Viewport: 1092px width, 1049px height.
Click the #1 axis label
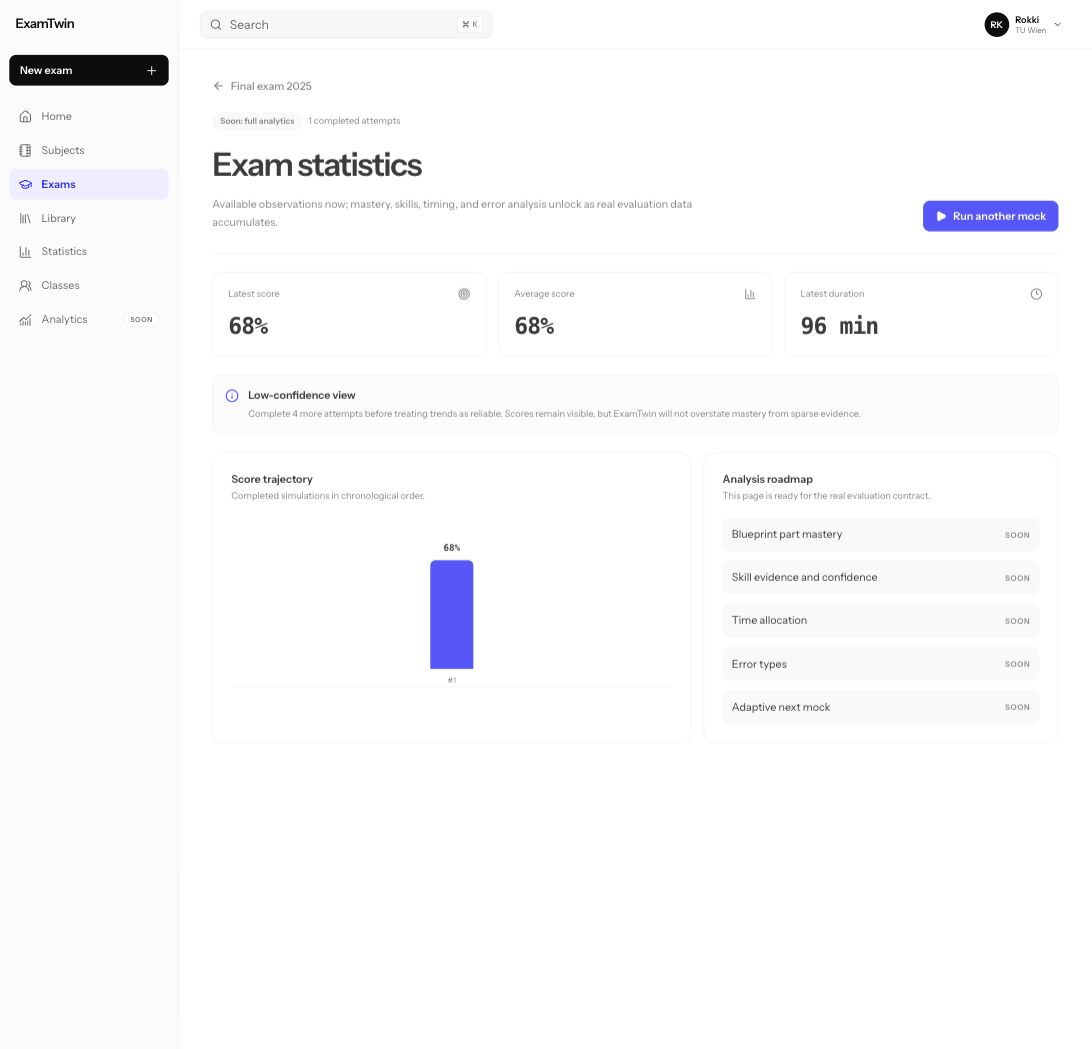click(452, 680)
